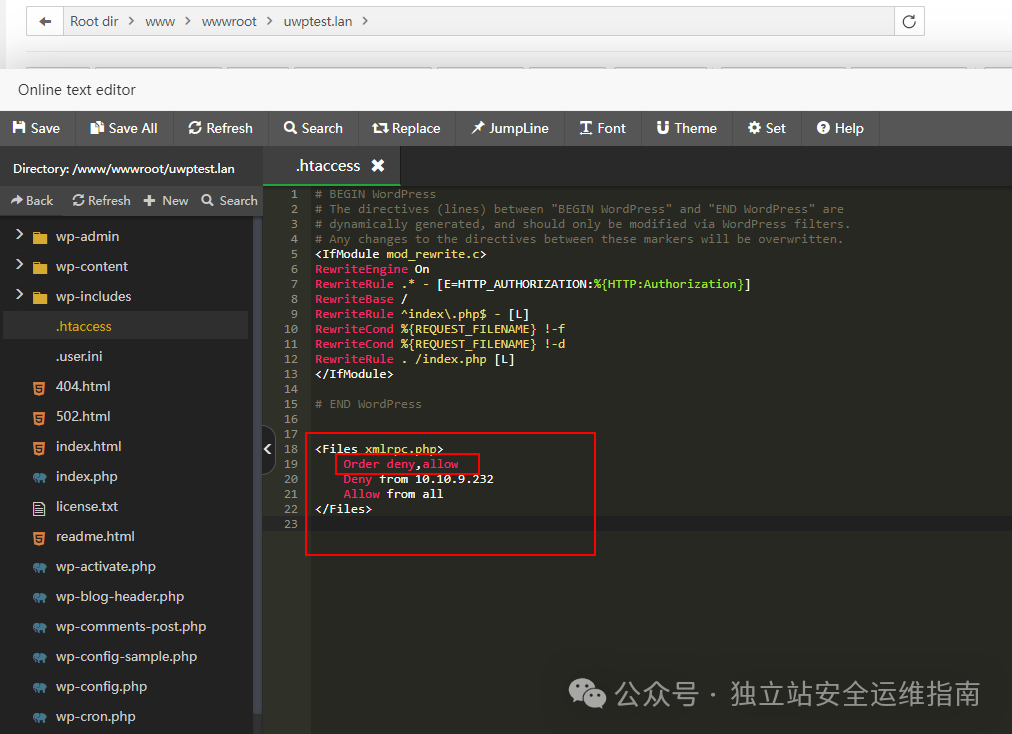Click the 'Deny from 10.10.9.232' line
The image size is (1012, 734).
pyautogui.click(x=418, y=479)
